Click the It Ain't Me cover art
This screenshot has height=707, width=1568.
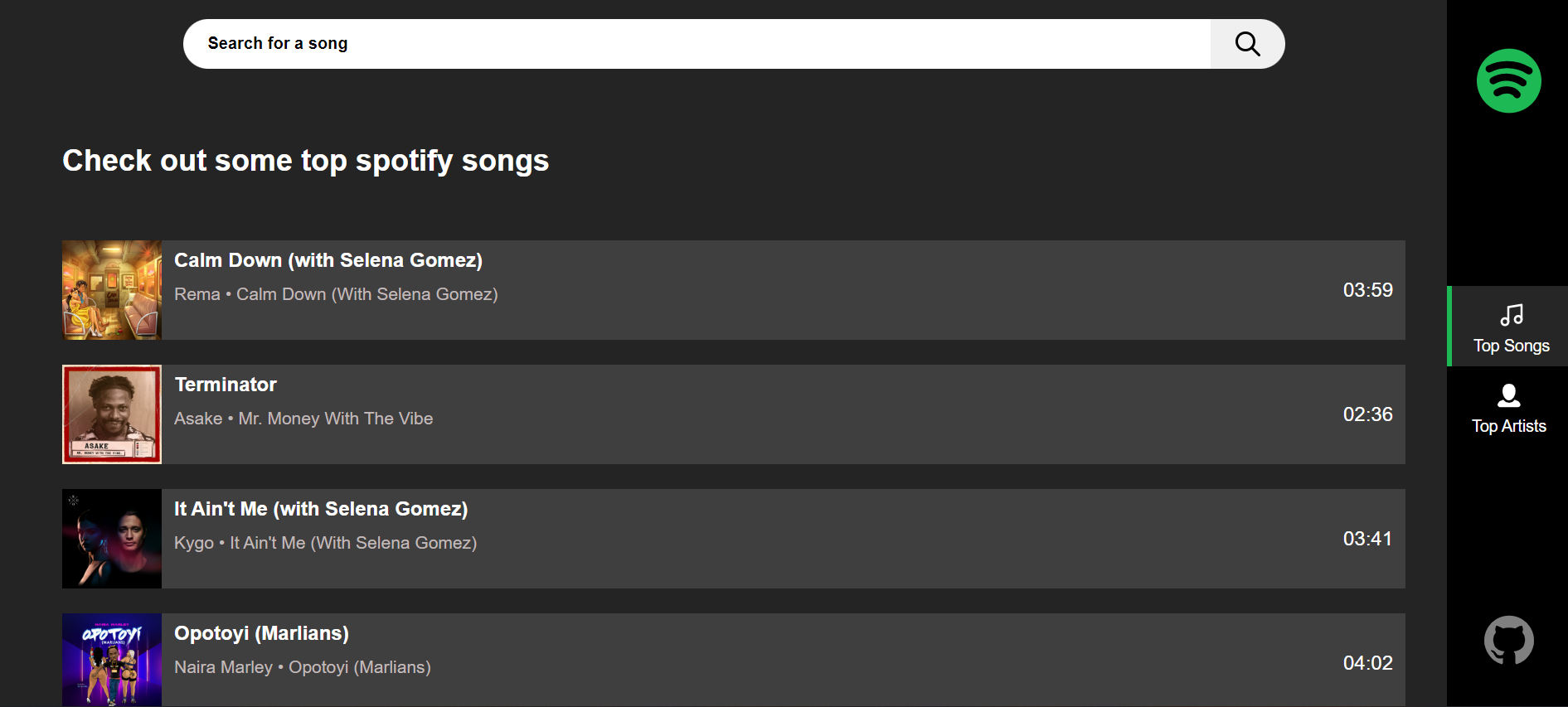pyautogui.click(x=112, y=539)
